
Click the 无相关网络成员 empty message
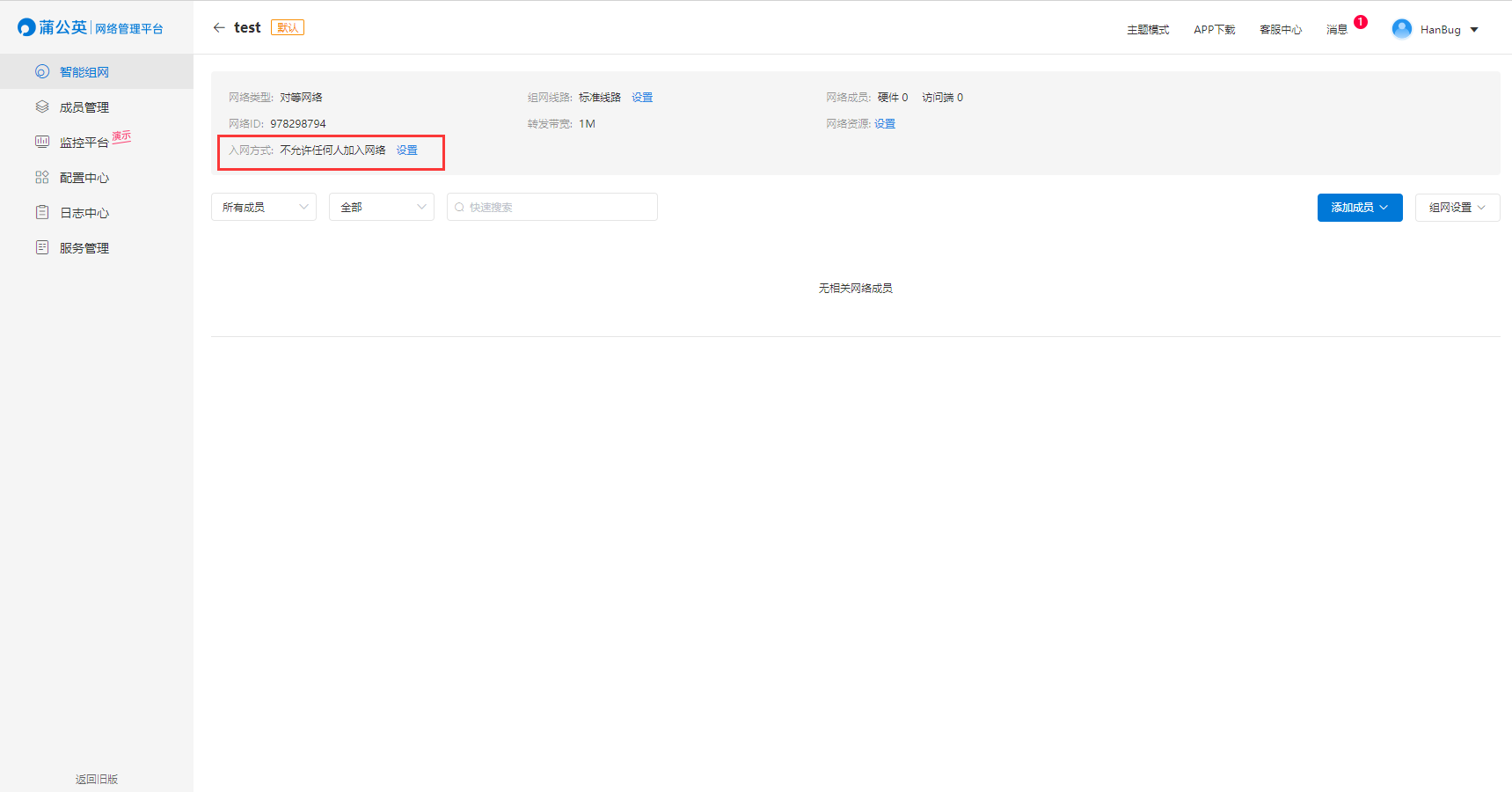[x=856, y=289]
